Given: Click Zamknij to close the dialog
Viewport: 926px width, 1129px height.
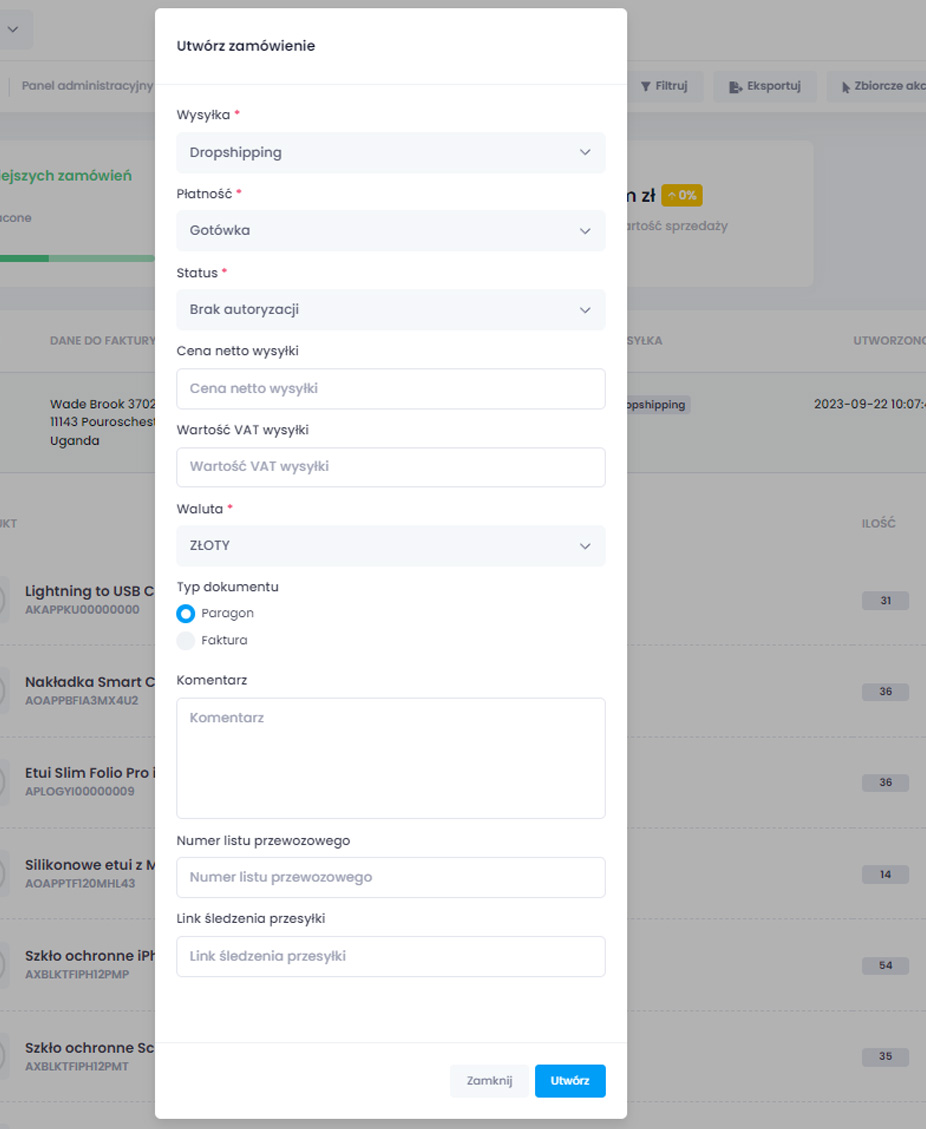Looking at the screenshot, I should coord(489,1081).
